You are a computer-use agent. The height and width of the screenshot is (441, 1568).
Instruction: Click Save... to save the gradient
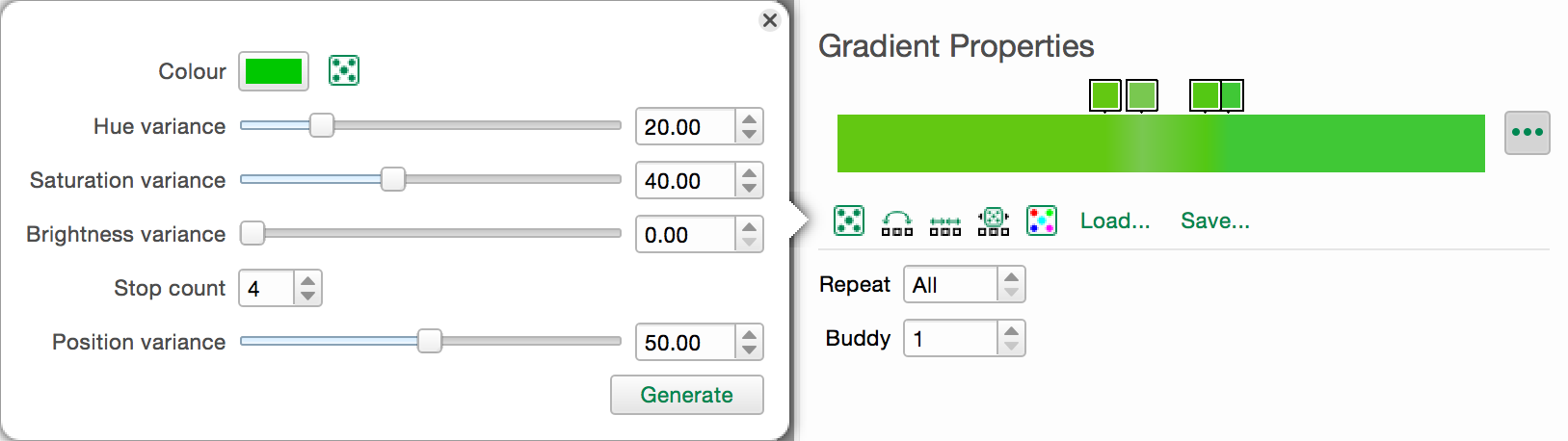click(1215, 220)
